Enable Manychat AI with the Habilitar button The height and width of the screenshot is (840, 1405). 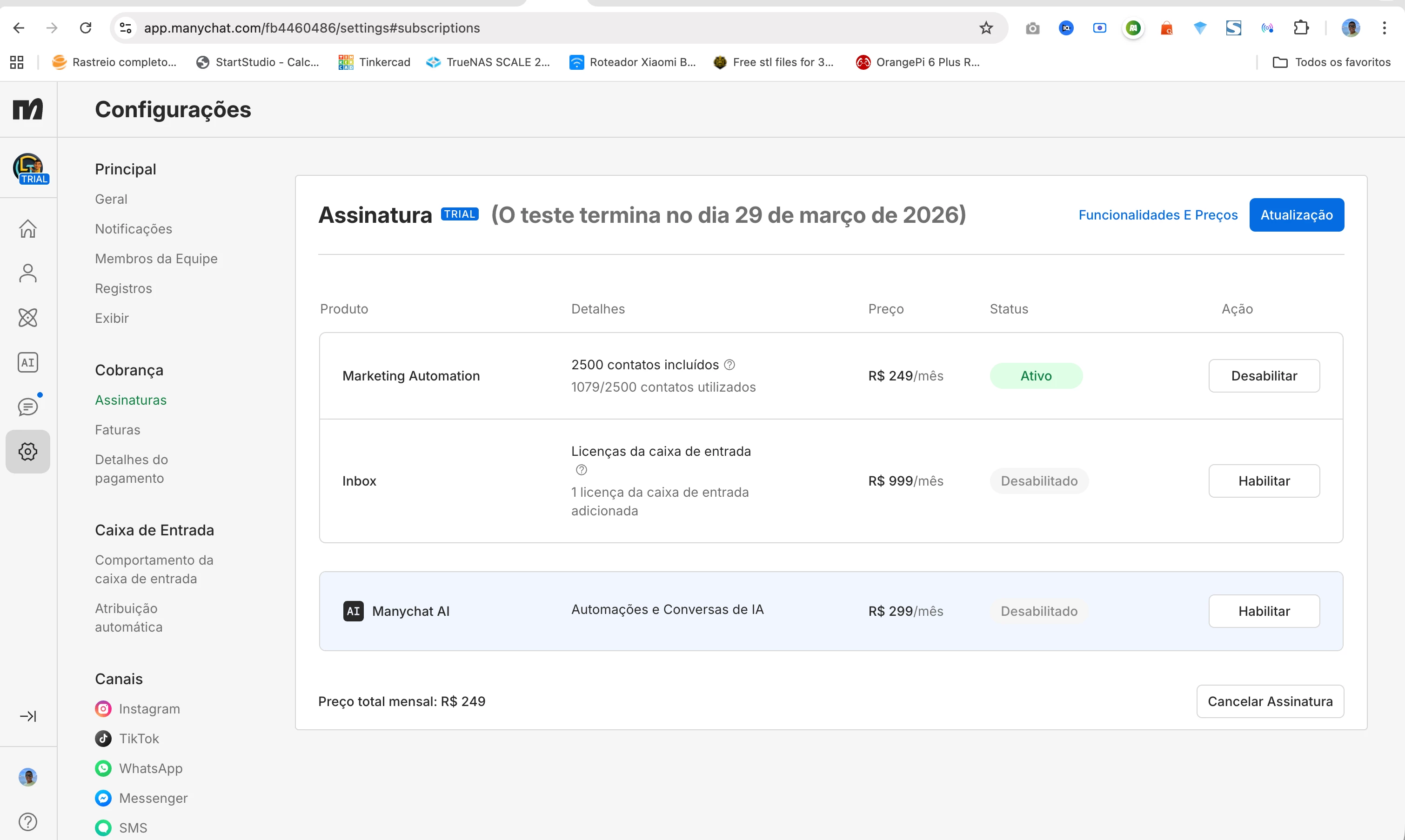click(1264, 611)
